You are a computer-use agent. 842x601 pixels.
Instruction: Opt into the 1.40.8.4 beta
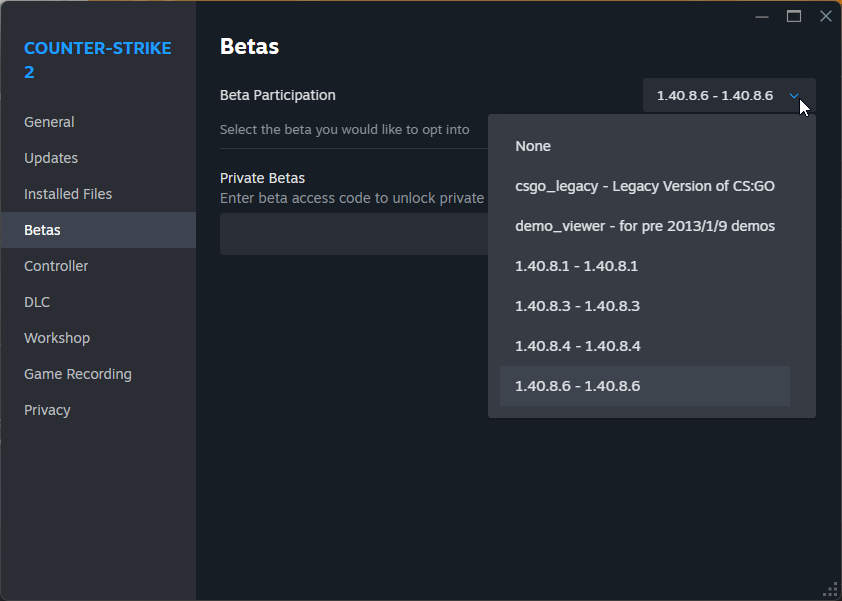577,346
